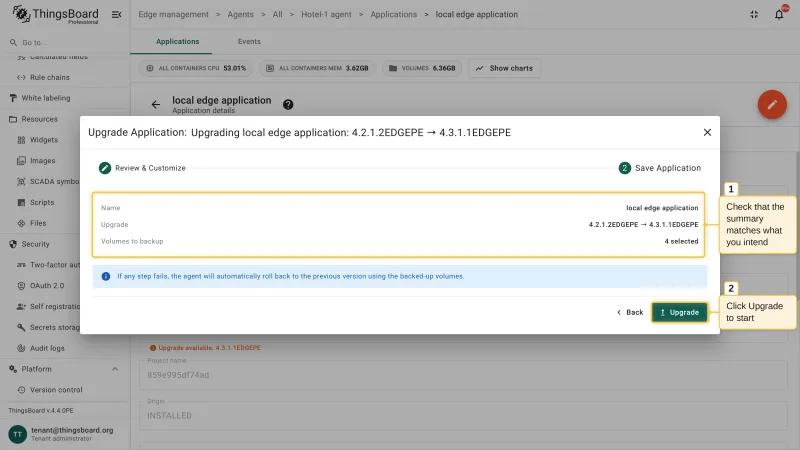
Task: Click Applications in the breadcrumb
Action: point(393,14)
